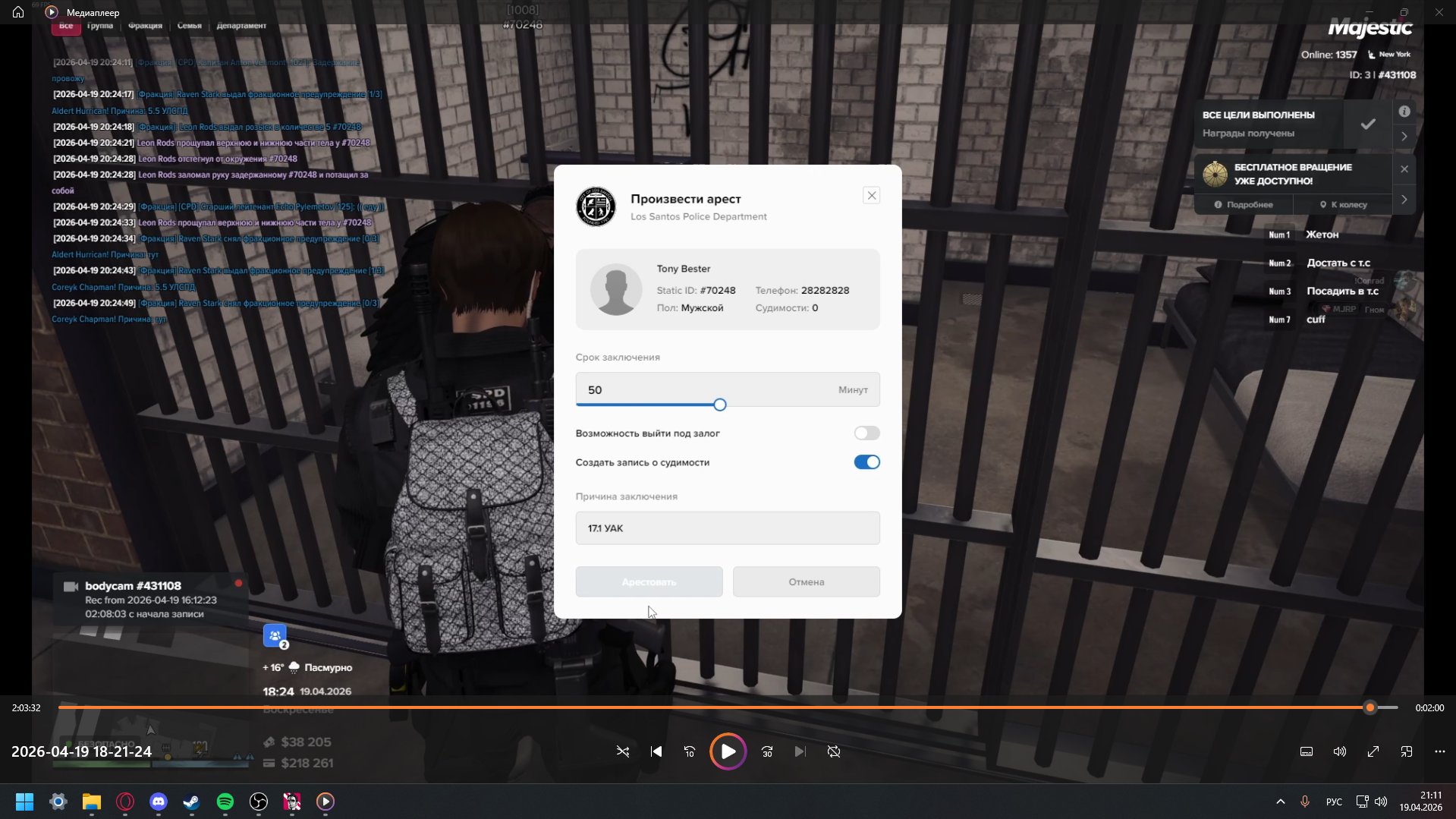Open the player volume control
The height and width of the screenshot is (819, 1456).
[1340, 751]
